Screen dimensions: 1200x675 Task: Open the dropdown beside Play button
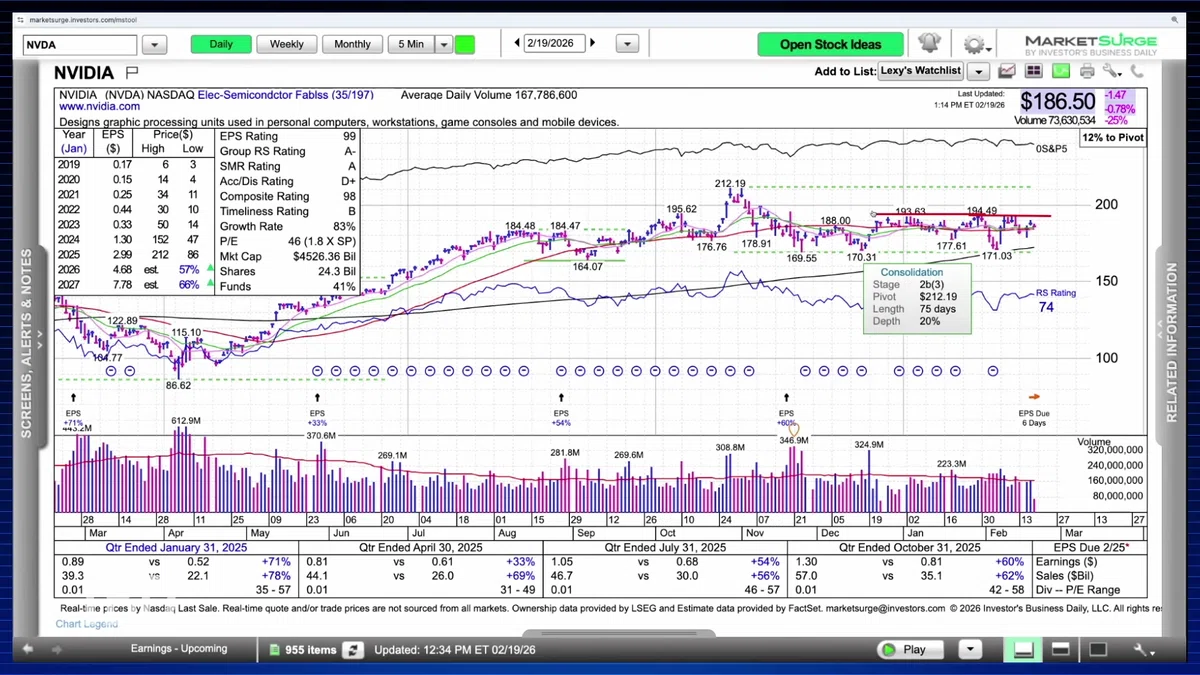pyautogui.click(x=970, y=649)
